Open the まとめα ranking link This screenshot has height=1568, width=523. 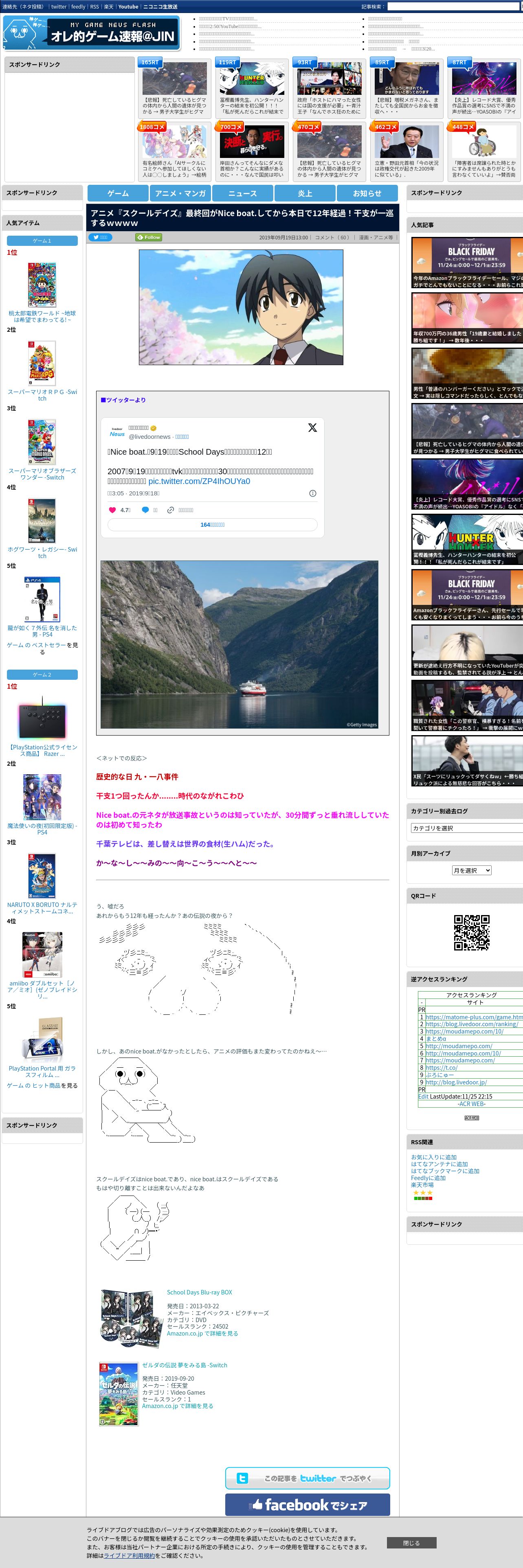(436, 1038)
